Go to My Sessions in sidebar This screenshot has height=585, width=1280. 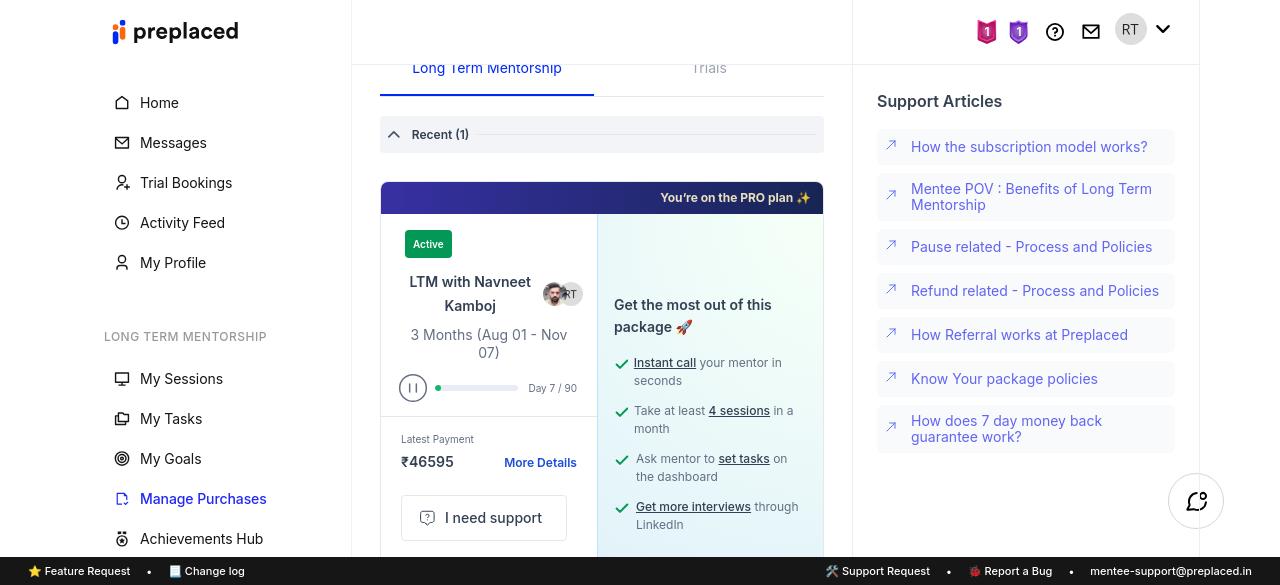coord(181,379)
